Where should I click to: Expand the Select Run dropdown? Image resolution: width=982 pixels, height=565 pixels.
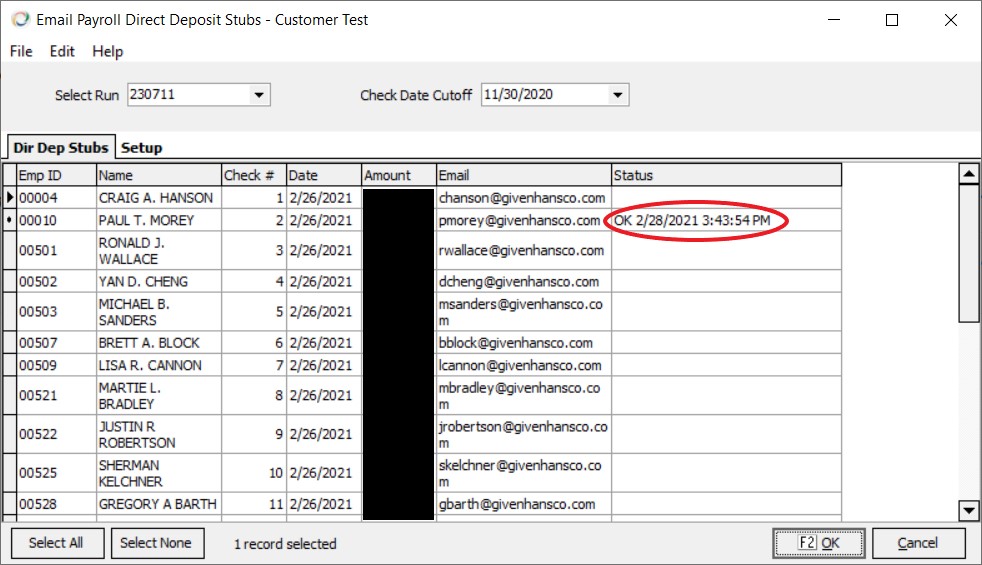point(259,95)
